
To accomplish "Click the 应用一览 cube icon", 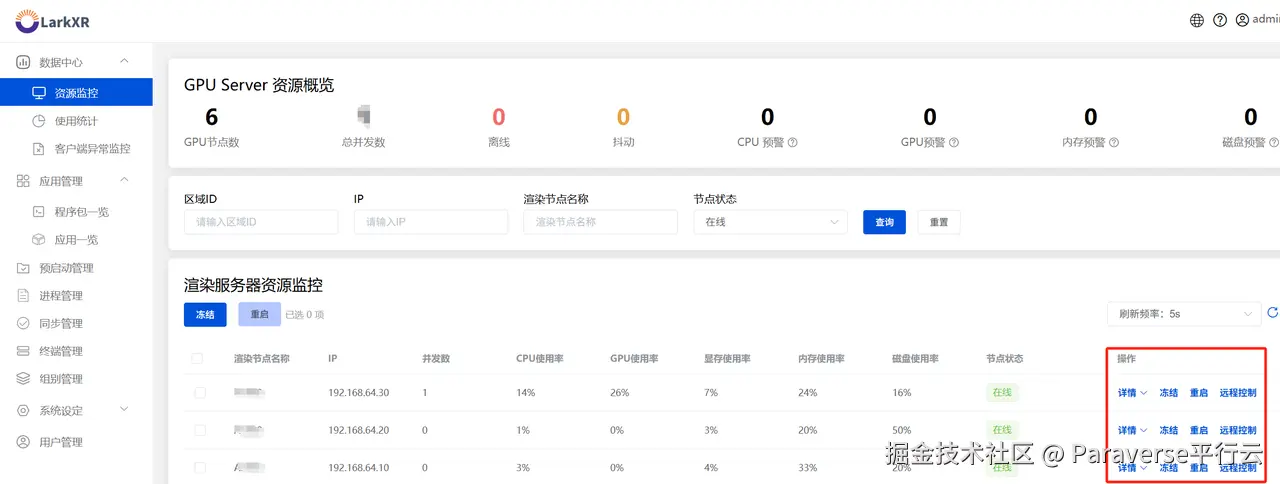I will click(x=39, y=240).
